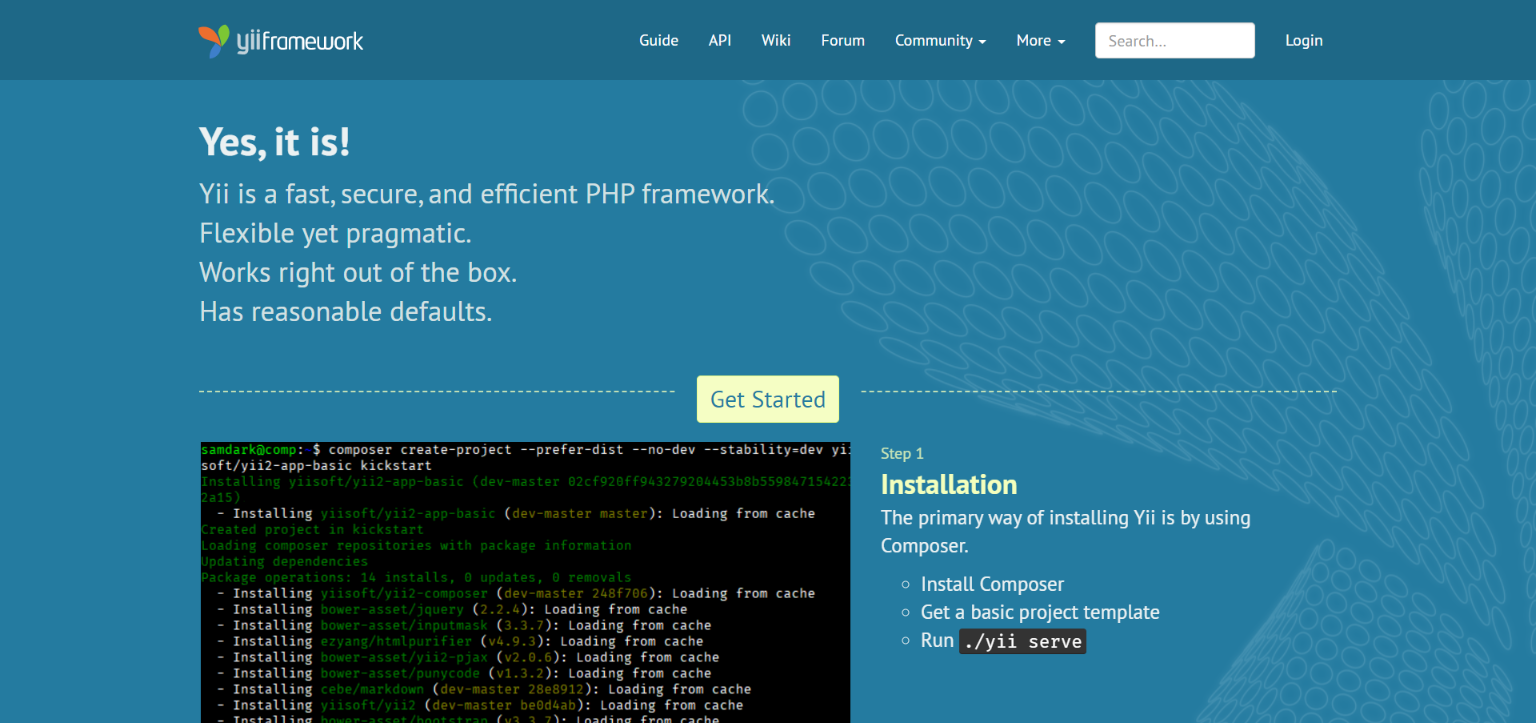The image size is (1536, 723).
Task: Click the "Works right out of the box" text
Action: click(x=358, y=272)
